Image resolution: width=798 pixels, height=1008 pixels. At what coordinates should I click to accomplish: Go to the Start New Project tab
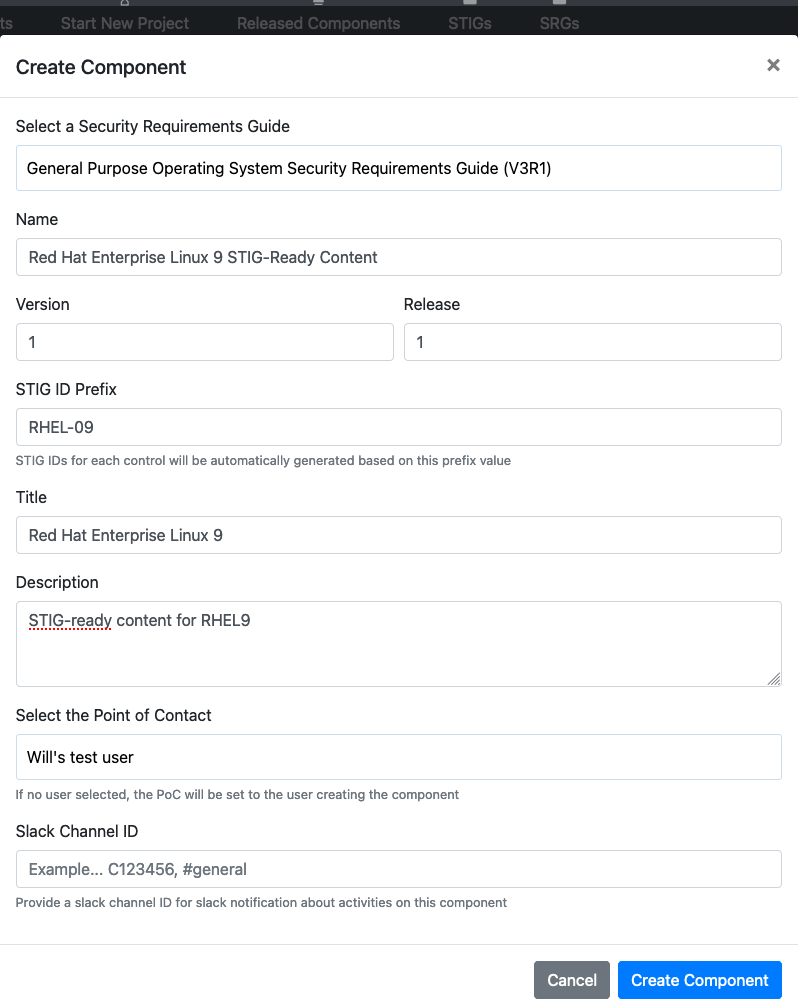125,23
